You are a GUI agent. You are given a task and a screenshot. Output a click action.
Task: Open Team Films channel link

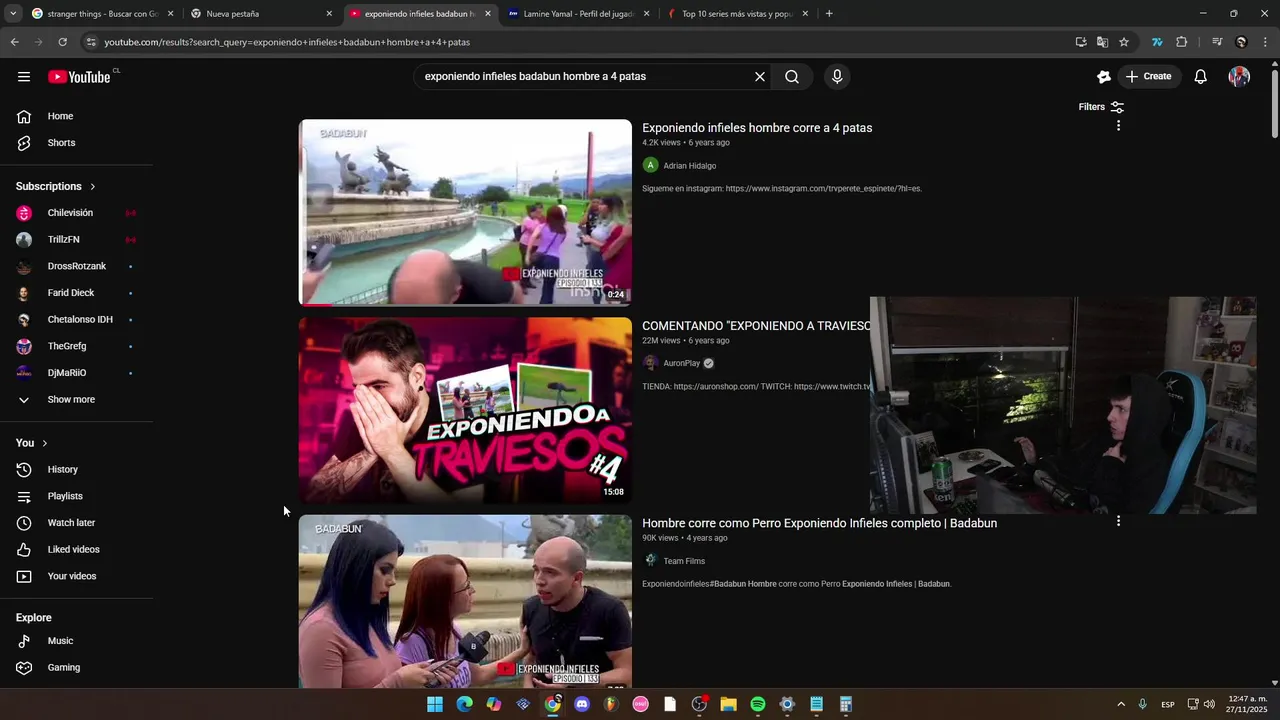pos(684,562)
